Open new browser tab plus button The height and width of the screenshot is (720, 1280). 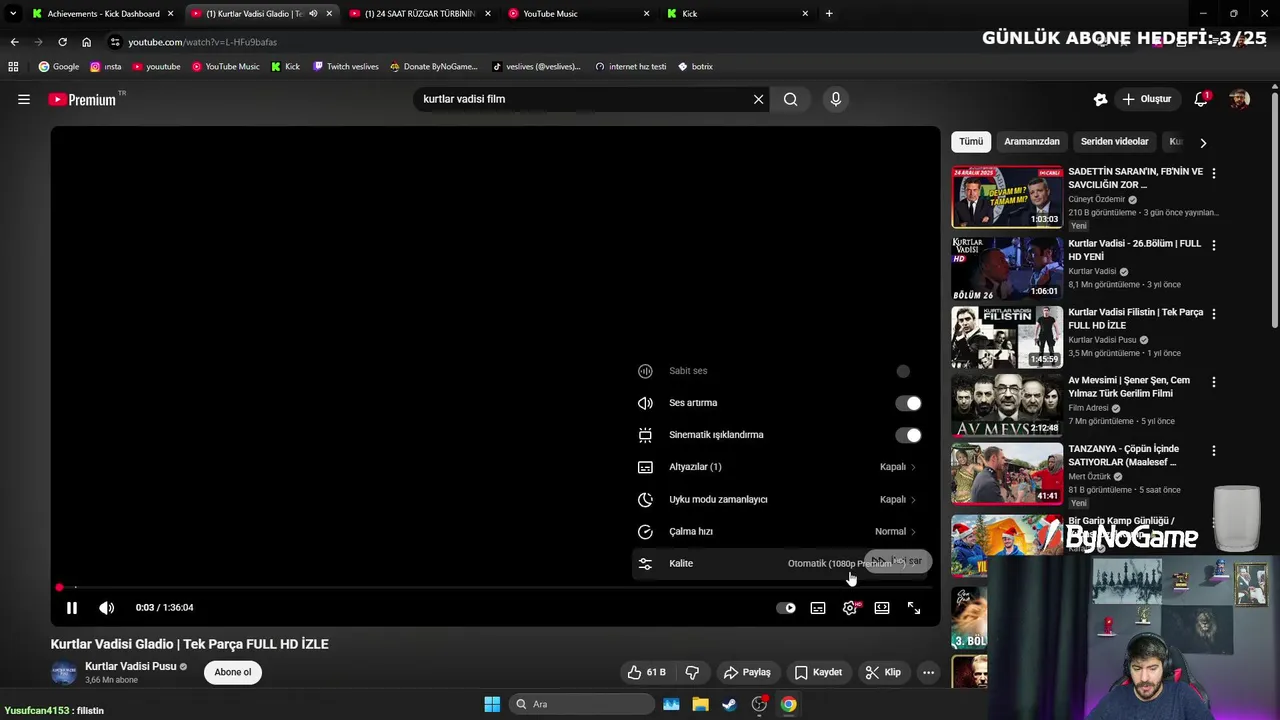tap(829, 14)
